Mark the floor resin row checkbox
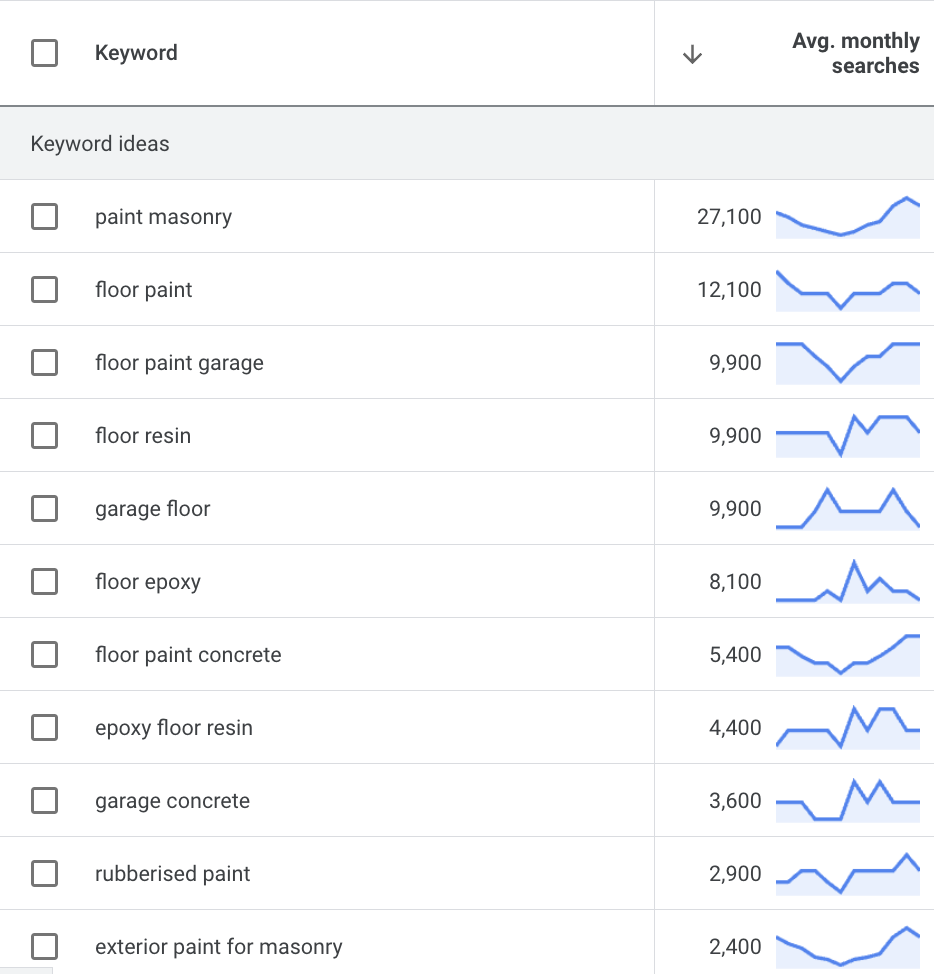This screenshot has height=974, width=934. 44,436
